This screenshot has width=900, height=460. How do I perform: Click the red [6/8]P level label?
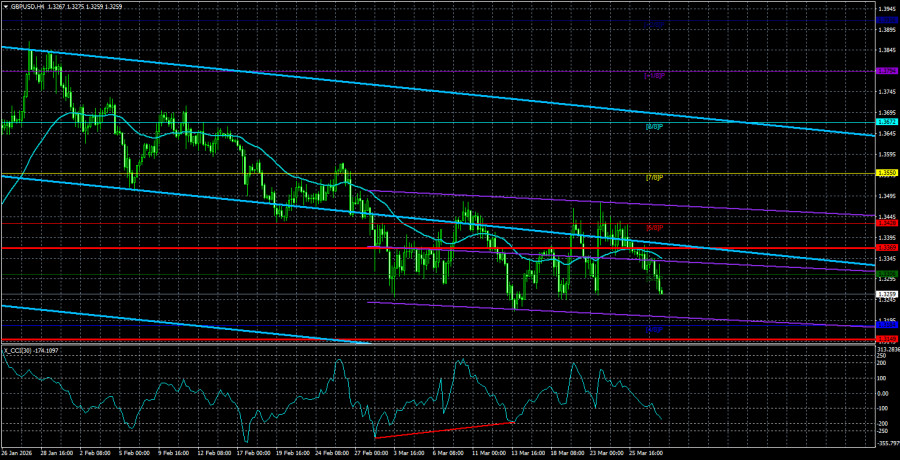coord(653,228)
